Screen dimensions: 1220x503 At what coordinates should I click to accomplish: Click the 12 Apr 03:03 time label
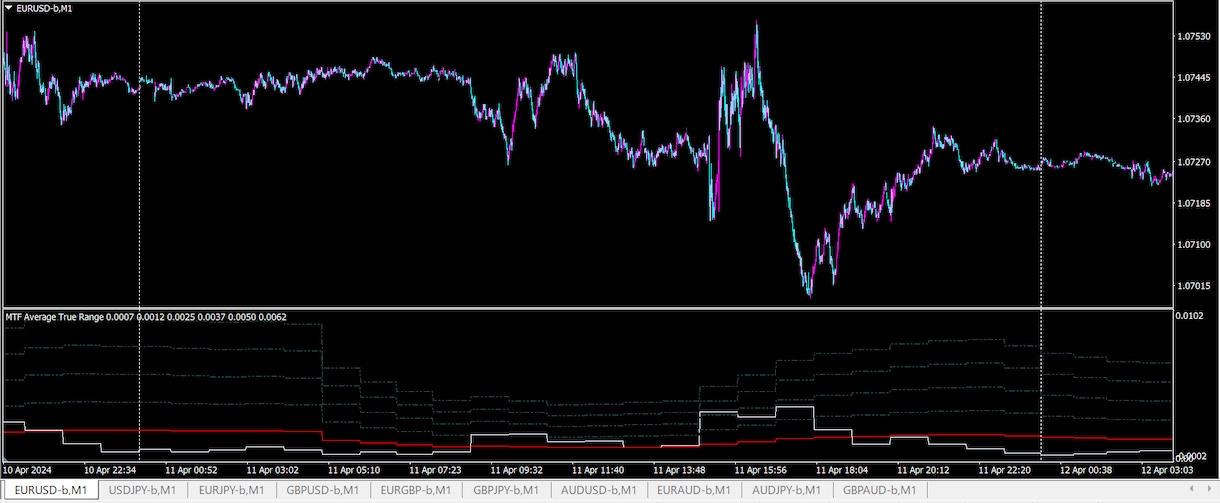pos(1168,469)
